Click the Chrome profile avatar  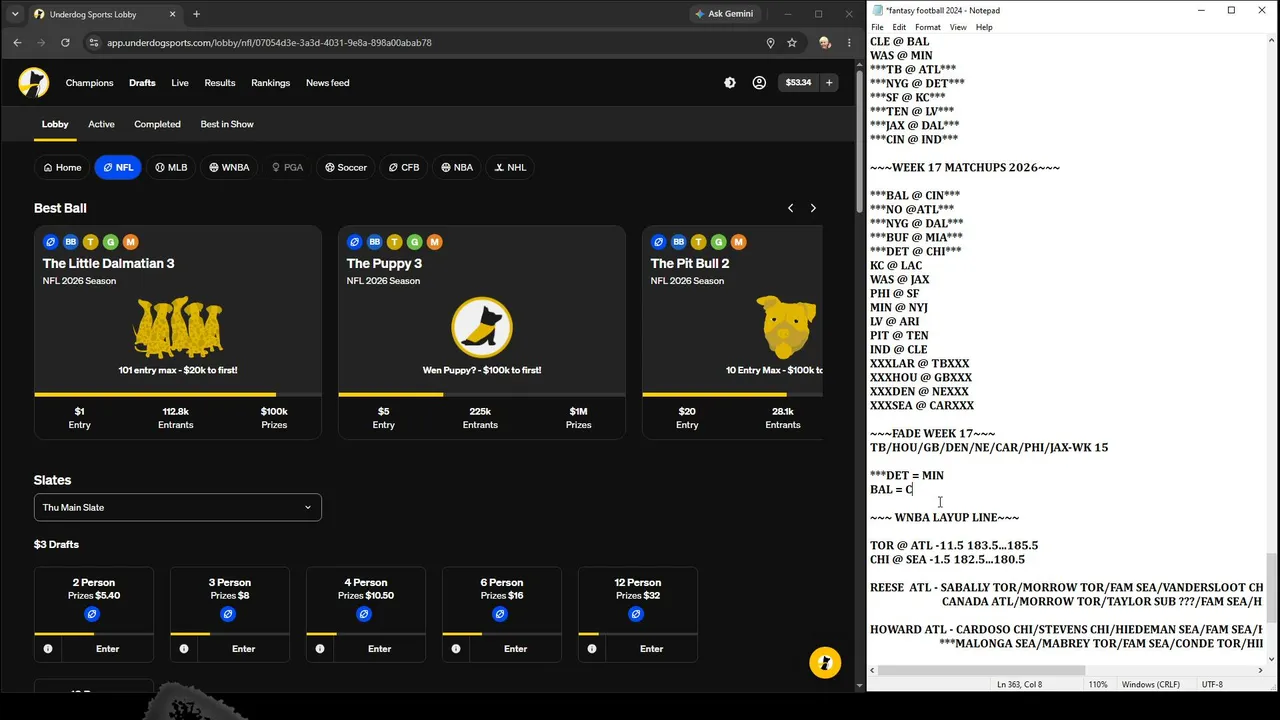[825, 43]
